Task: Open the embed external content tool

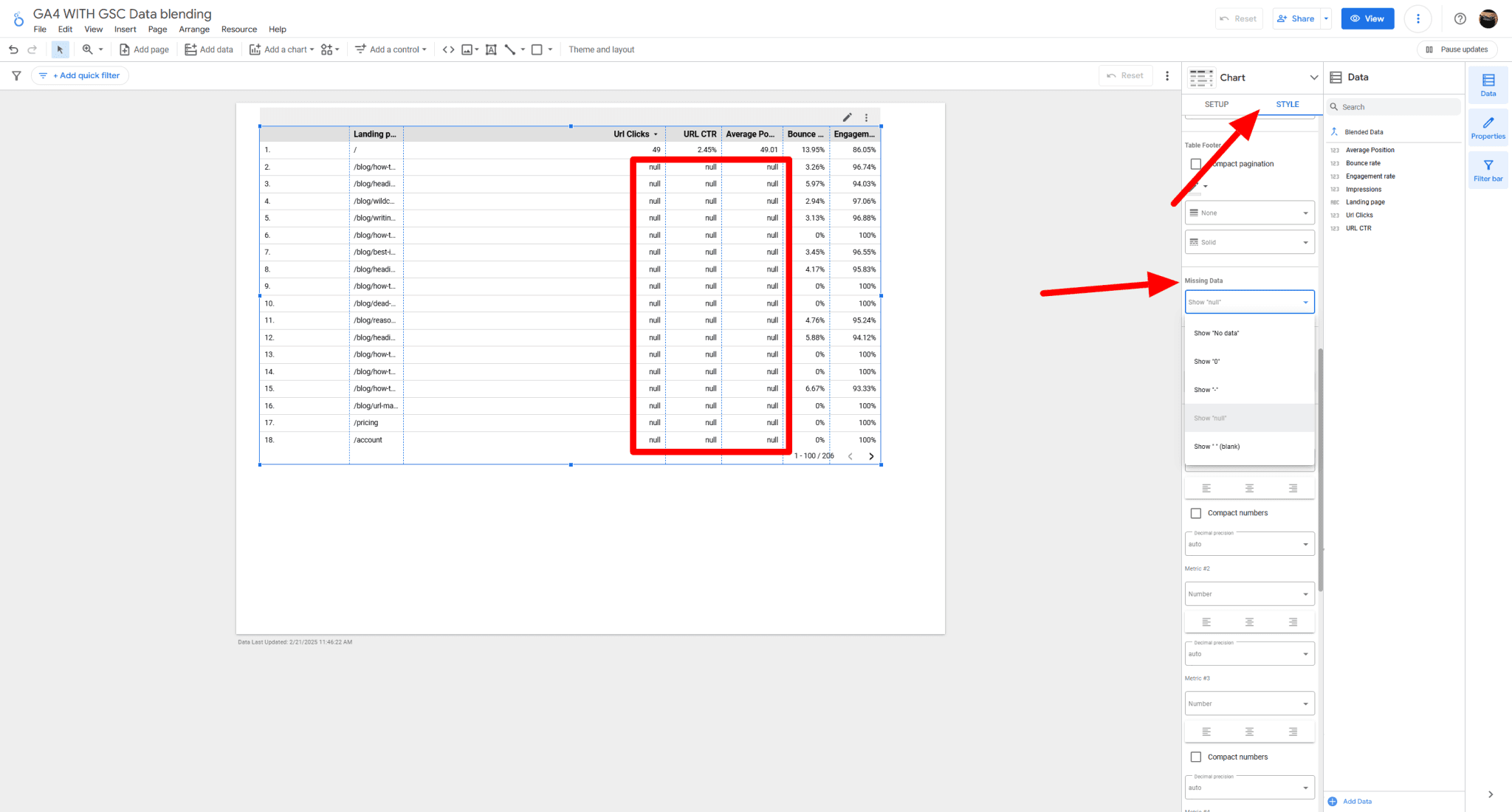Action: tap(447, 49)
